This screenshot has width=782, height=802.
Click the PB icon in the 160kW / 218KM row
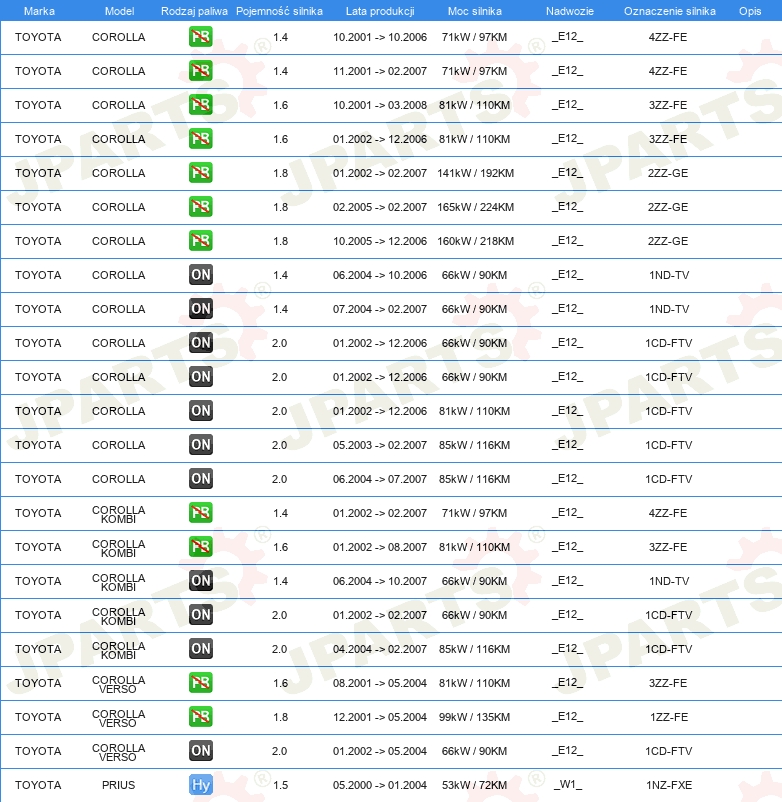[x=201, y=241]
